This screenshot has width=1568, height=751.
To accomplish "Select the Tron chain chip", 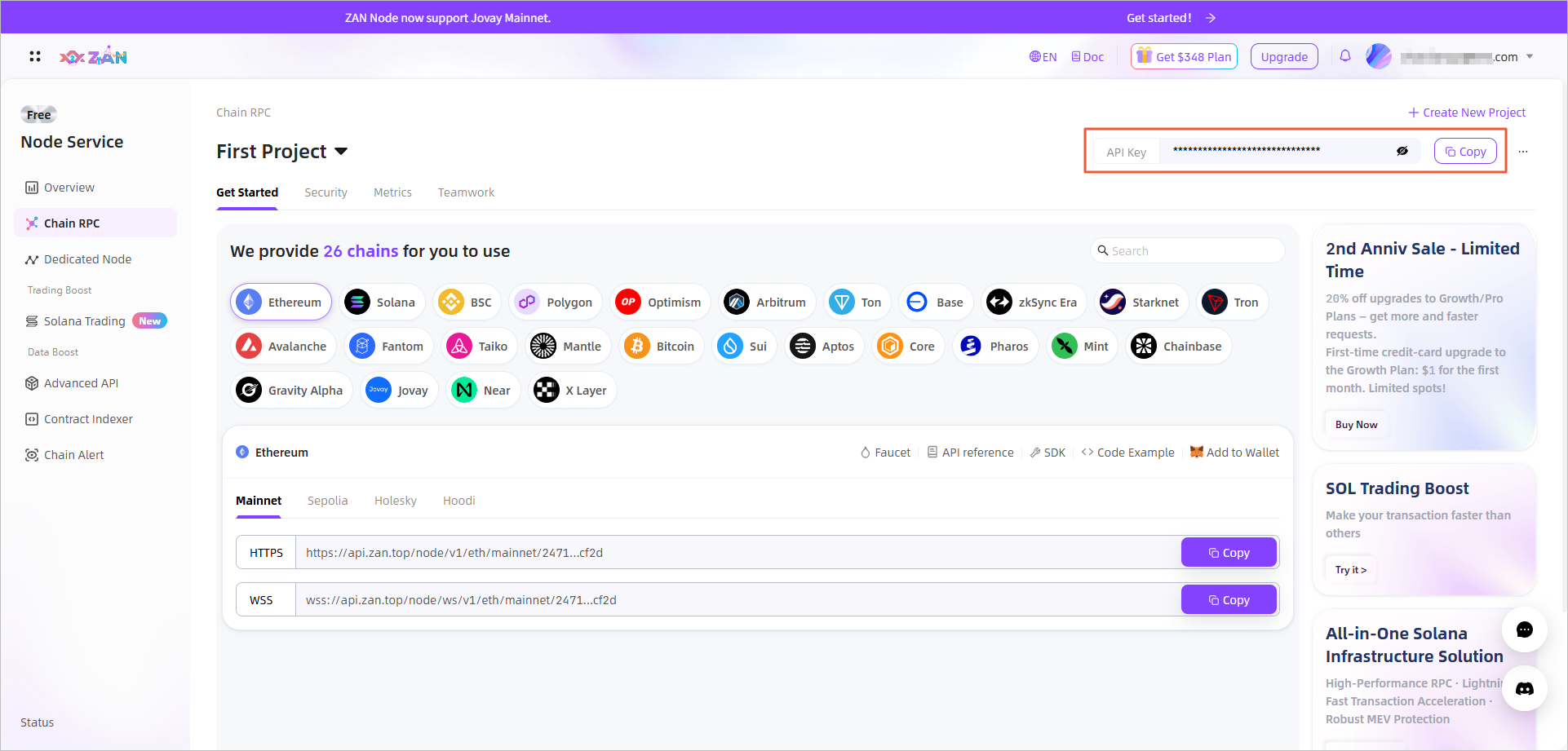I will [1232, 303].
